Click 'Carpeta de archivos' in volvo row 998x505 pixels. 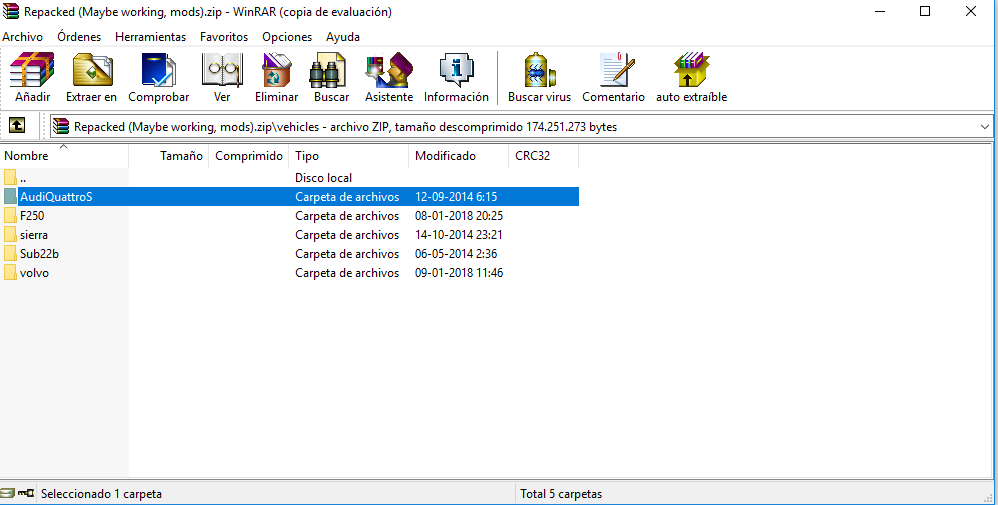(x=347, y=273)
